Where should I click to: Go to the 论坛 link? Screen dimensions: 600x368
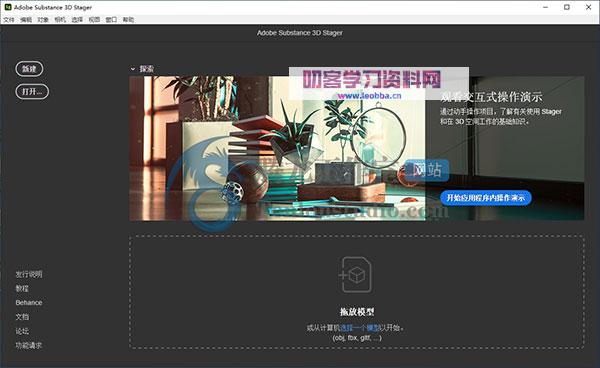click(22, 331)
